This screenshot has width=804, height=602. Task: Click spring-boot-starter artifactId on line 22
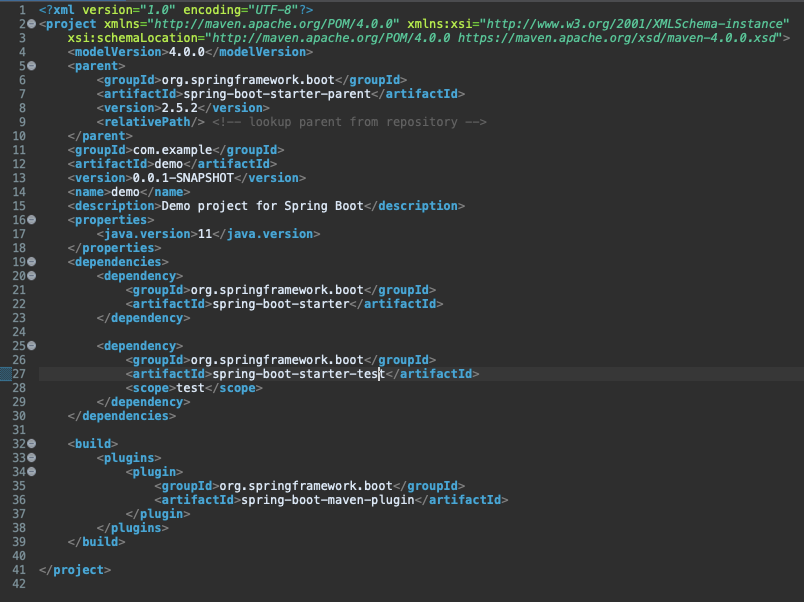(x=280, y=304)
